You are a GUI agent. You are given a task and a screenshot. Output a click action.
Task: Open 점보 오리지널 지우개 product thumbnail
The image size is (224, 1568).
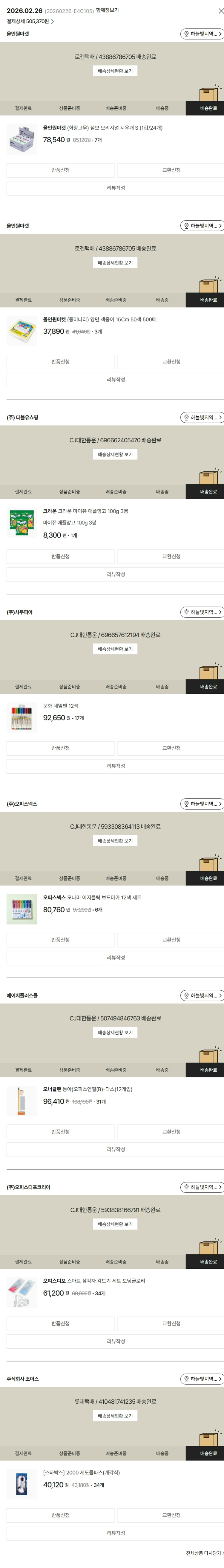coord(22,139)
